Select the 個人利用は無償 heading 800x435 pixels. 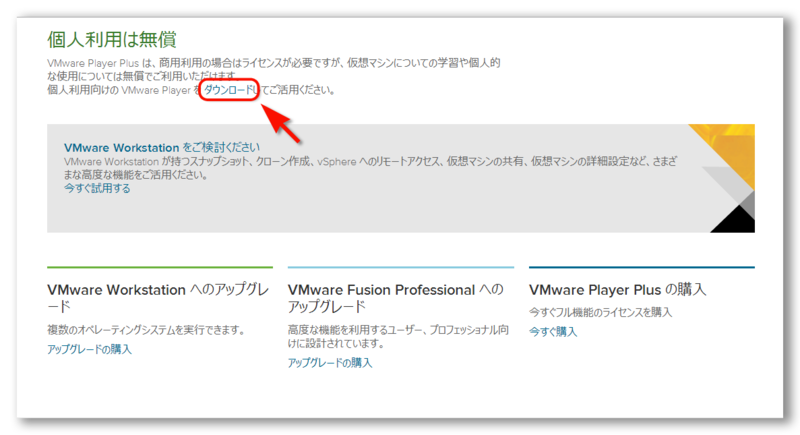click(112, 39)
